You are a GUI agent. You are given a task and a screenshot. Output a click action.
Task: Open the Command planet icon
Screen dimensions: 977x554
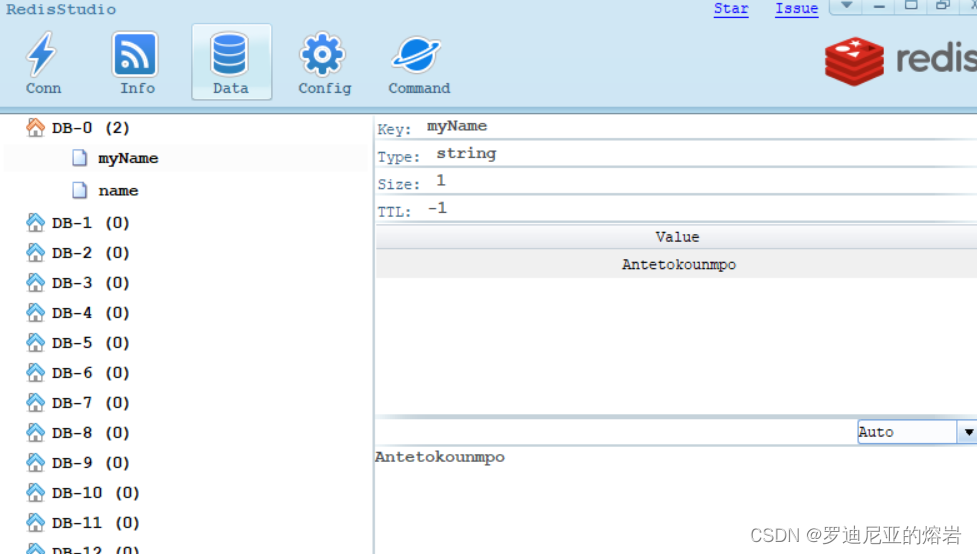tap(416, 55)
